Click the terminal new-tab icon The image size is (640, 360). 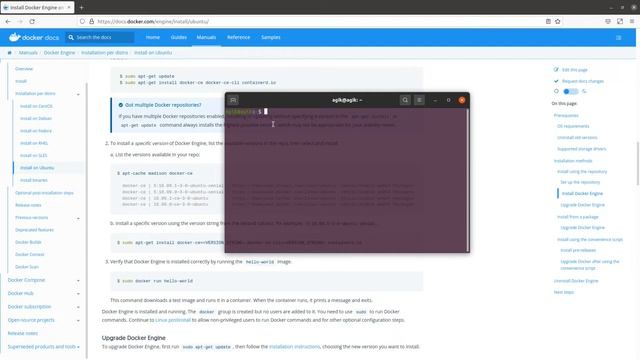[233, 100]
